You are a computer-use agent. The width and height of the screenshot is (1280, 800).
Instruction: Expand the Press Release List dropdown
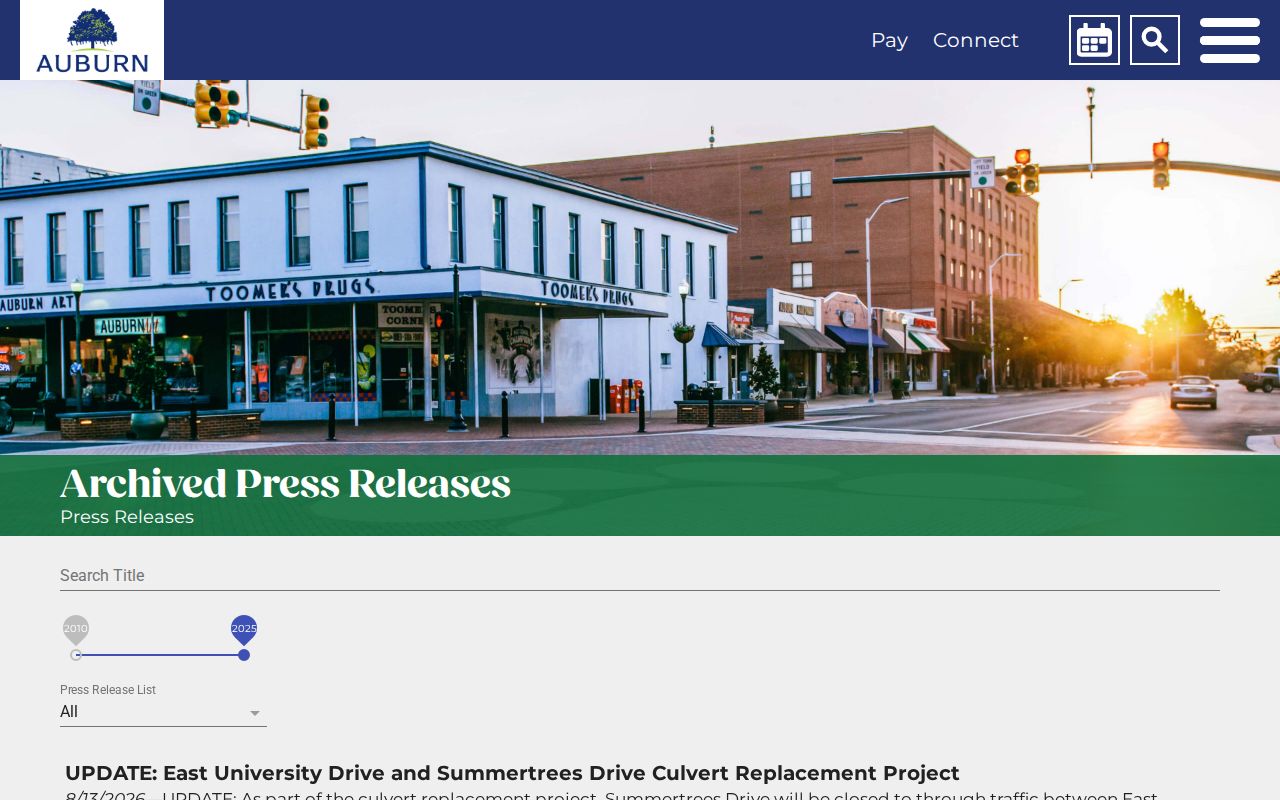[x=163, y=712]
